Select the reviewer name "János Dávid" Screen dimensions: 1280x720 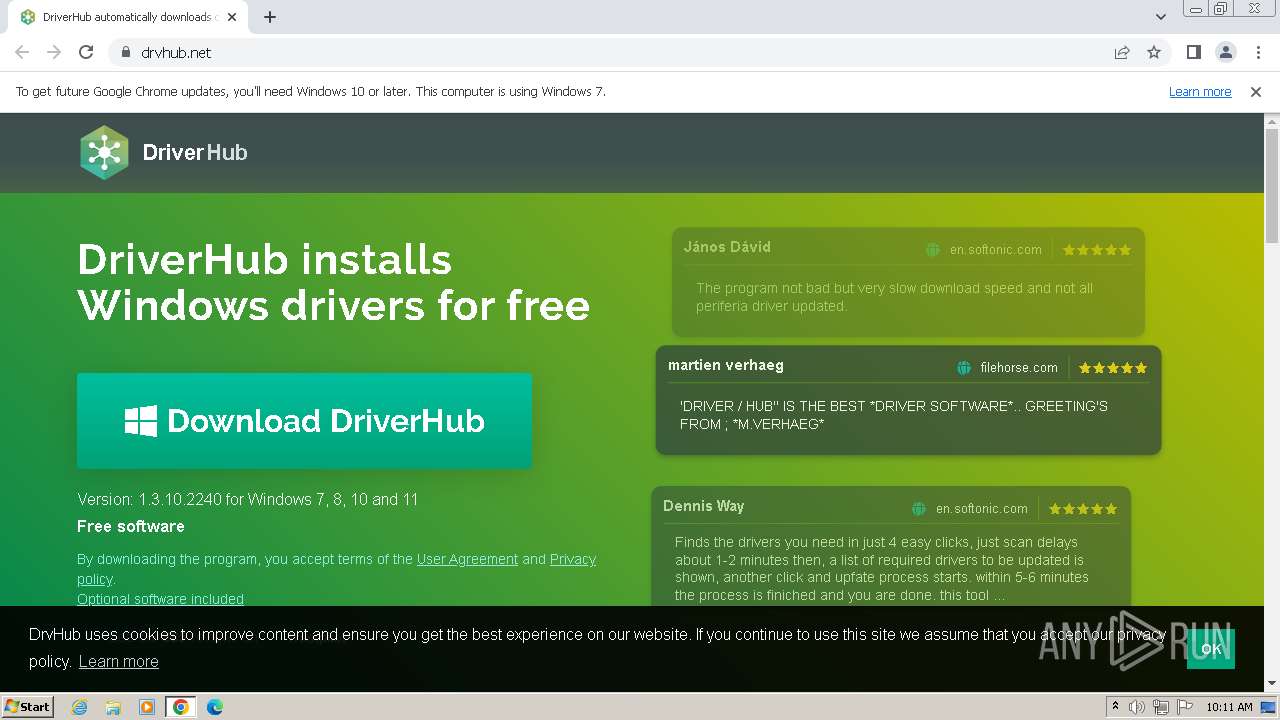(x=727, y=247)
